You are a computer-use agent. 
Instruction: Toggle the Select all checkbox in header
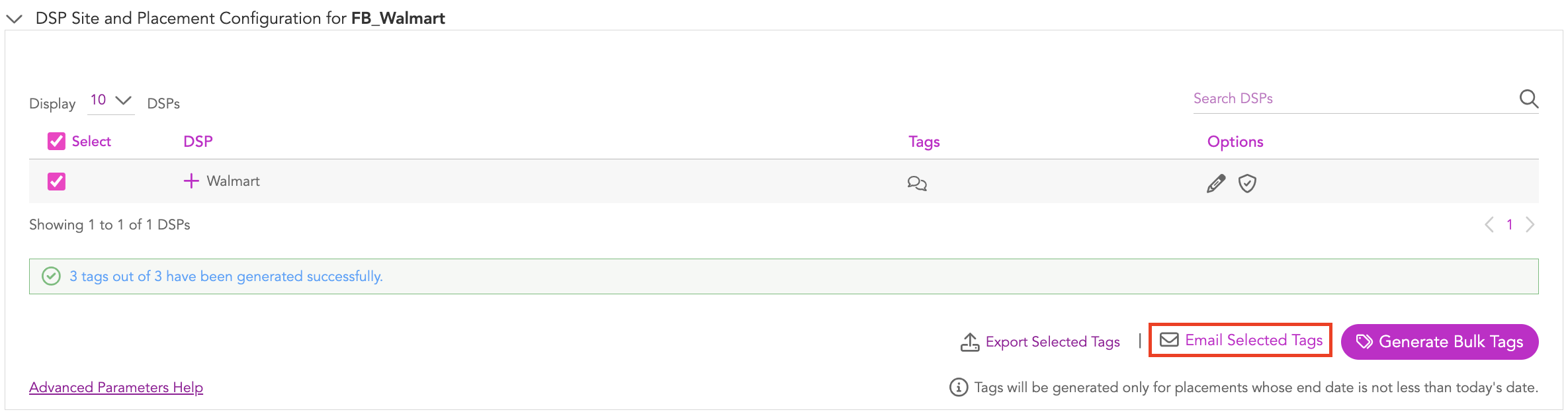(56, 142)
